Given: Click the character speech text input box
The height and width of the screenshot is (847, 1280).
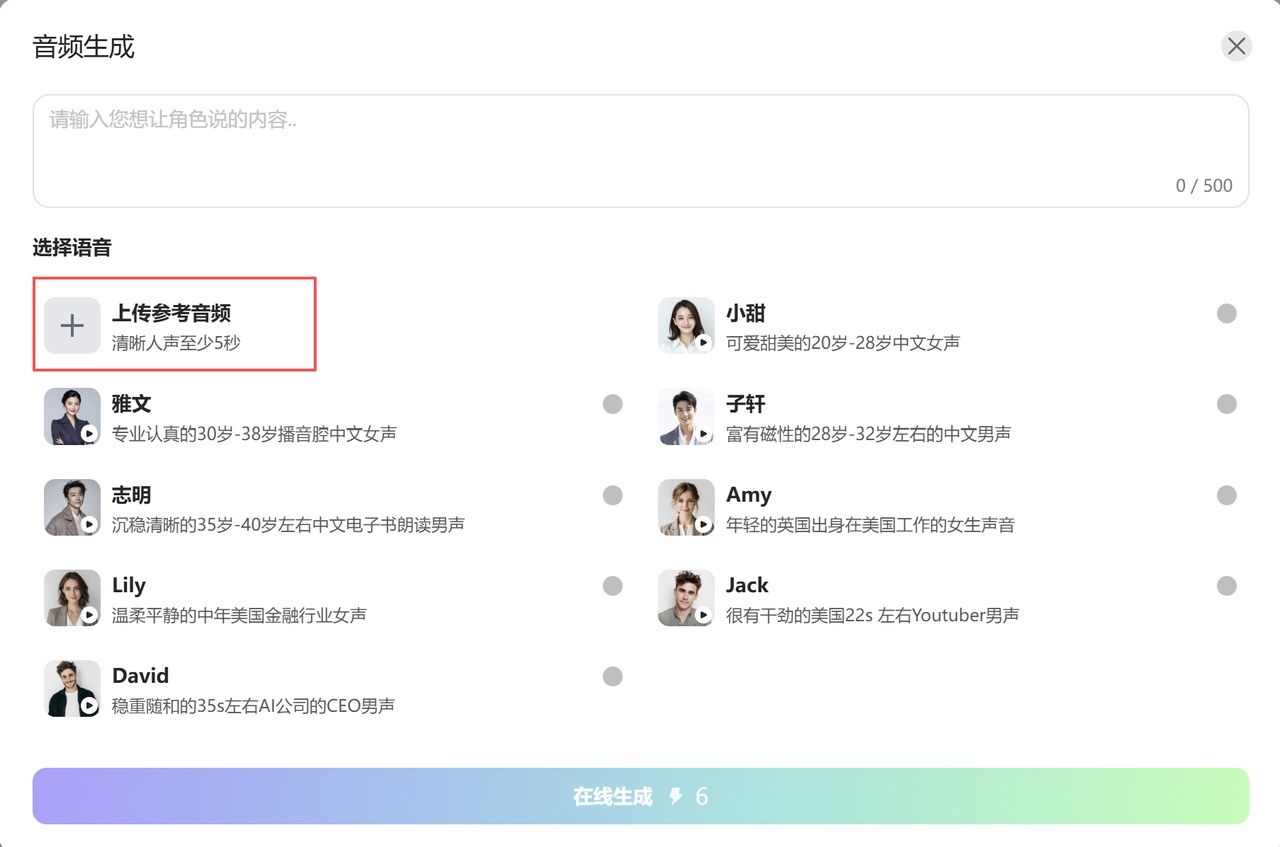Looking at the screenshot, I should pyautogui.click(x=640, y=150).
